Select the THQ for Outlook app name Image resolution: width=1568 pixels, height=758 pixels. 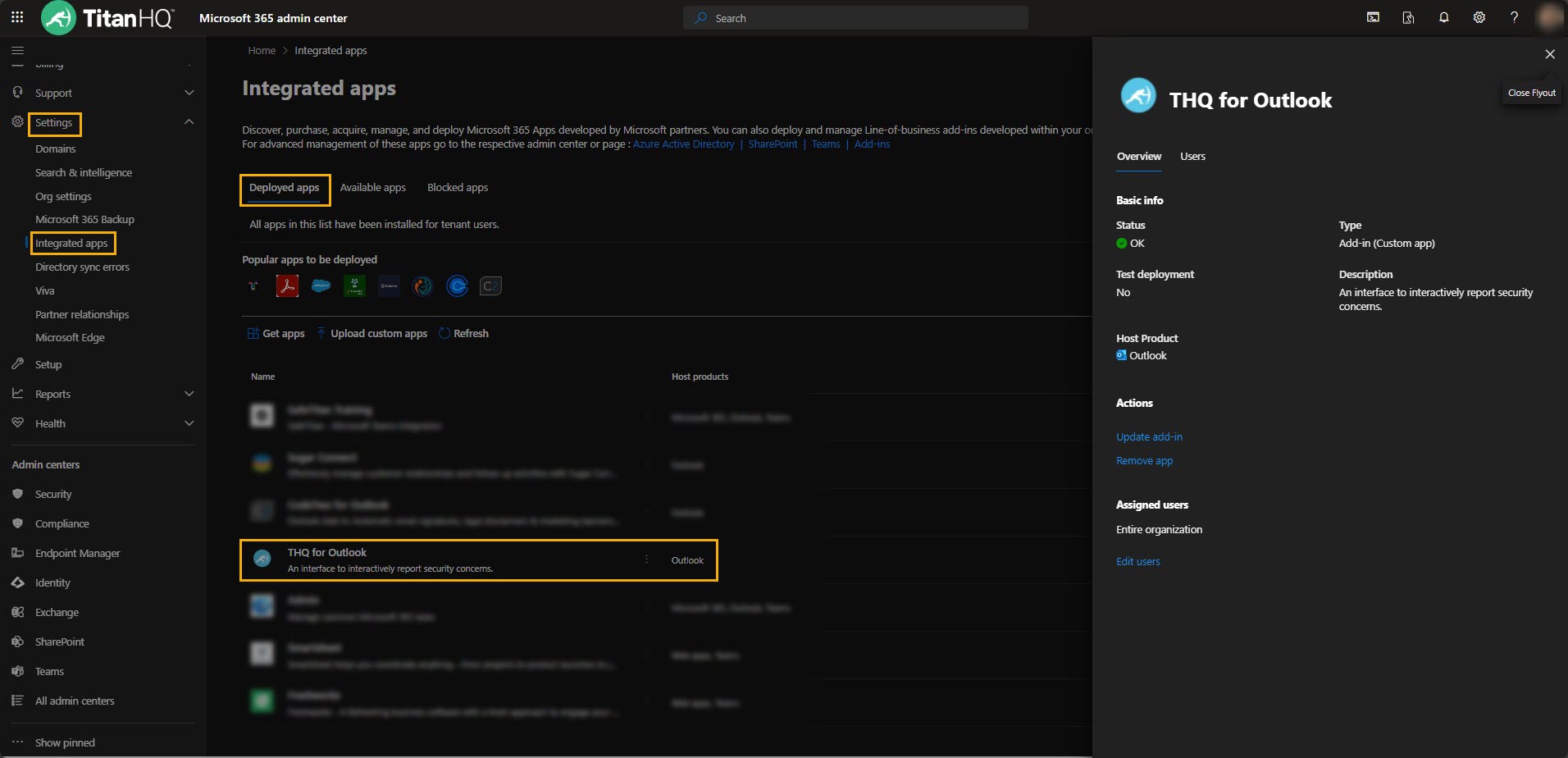[327, 553]
